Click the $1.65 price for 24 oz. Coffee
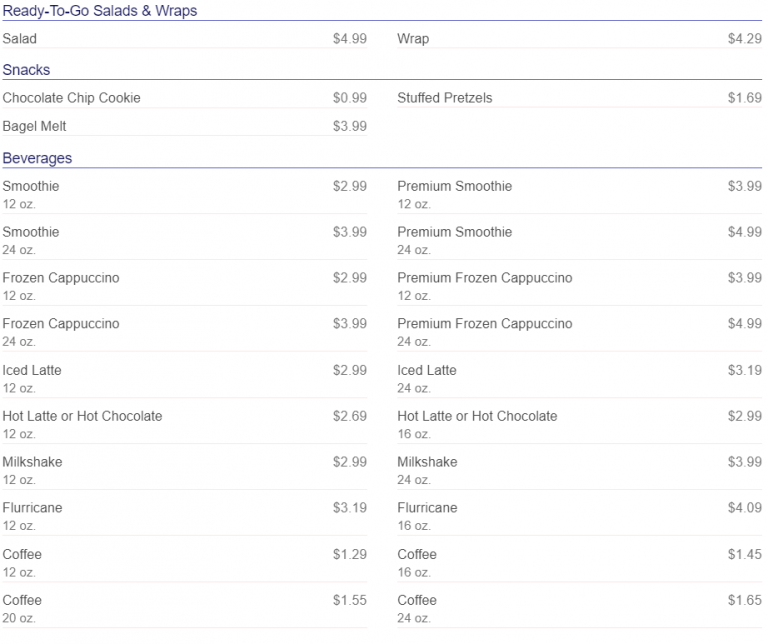Viewport: 768px width, 644px height. (744, 600)
